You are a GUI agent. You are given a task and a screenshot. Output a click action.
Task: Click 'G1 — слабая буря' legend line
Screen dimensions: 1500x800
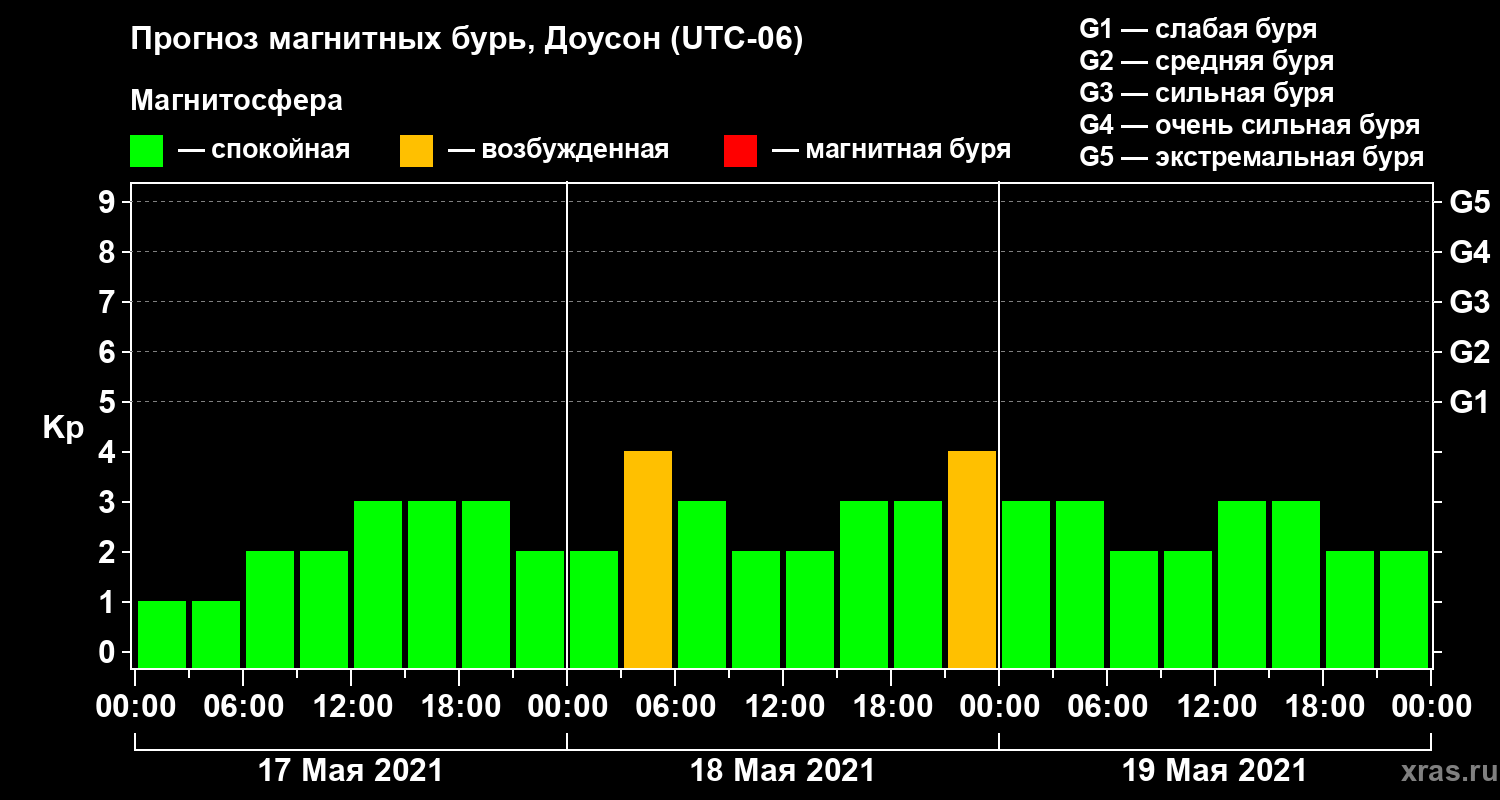tap(1198, 29)
